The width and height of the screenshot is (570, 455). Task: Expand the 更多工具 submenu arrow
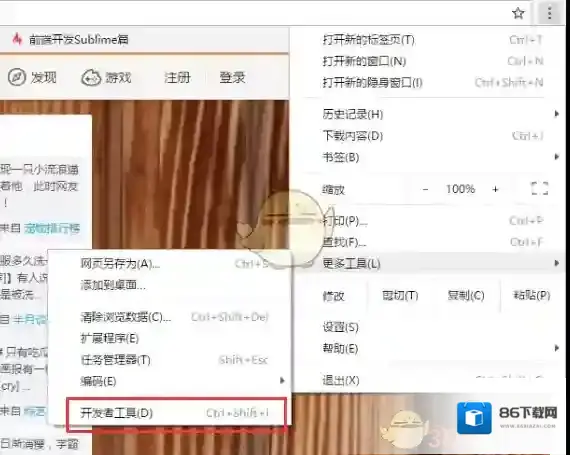tap(556, 263)
